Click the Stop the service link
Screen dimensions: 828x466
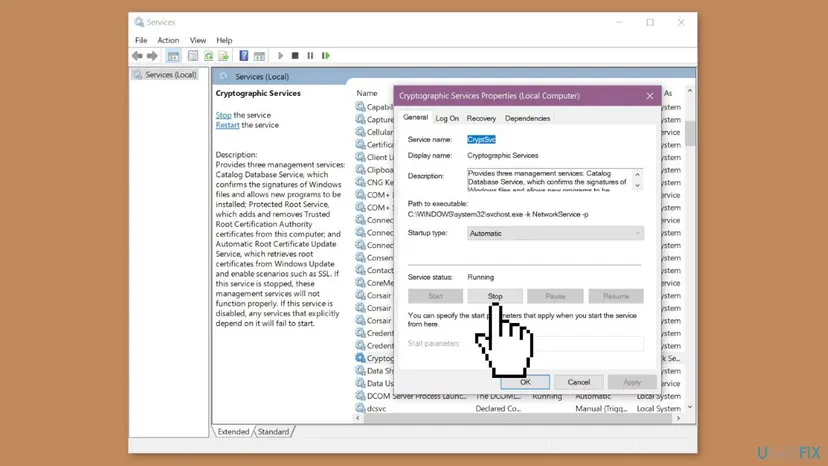223,115
